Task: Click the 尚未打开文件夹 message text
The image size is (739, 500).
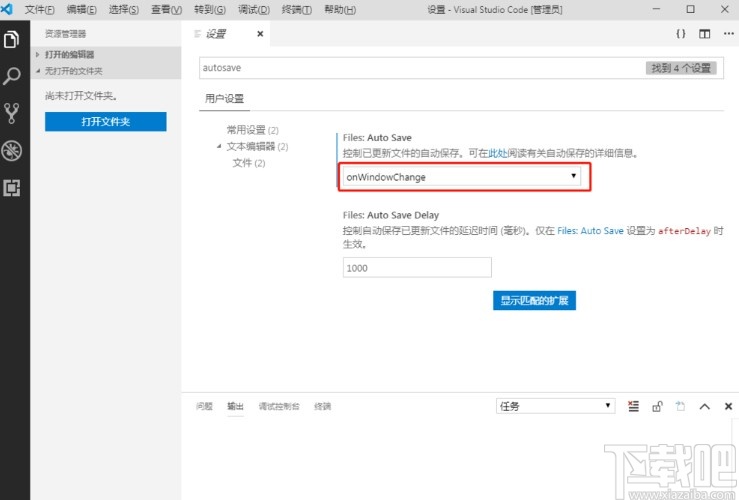Action: point(81,96)
